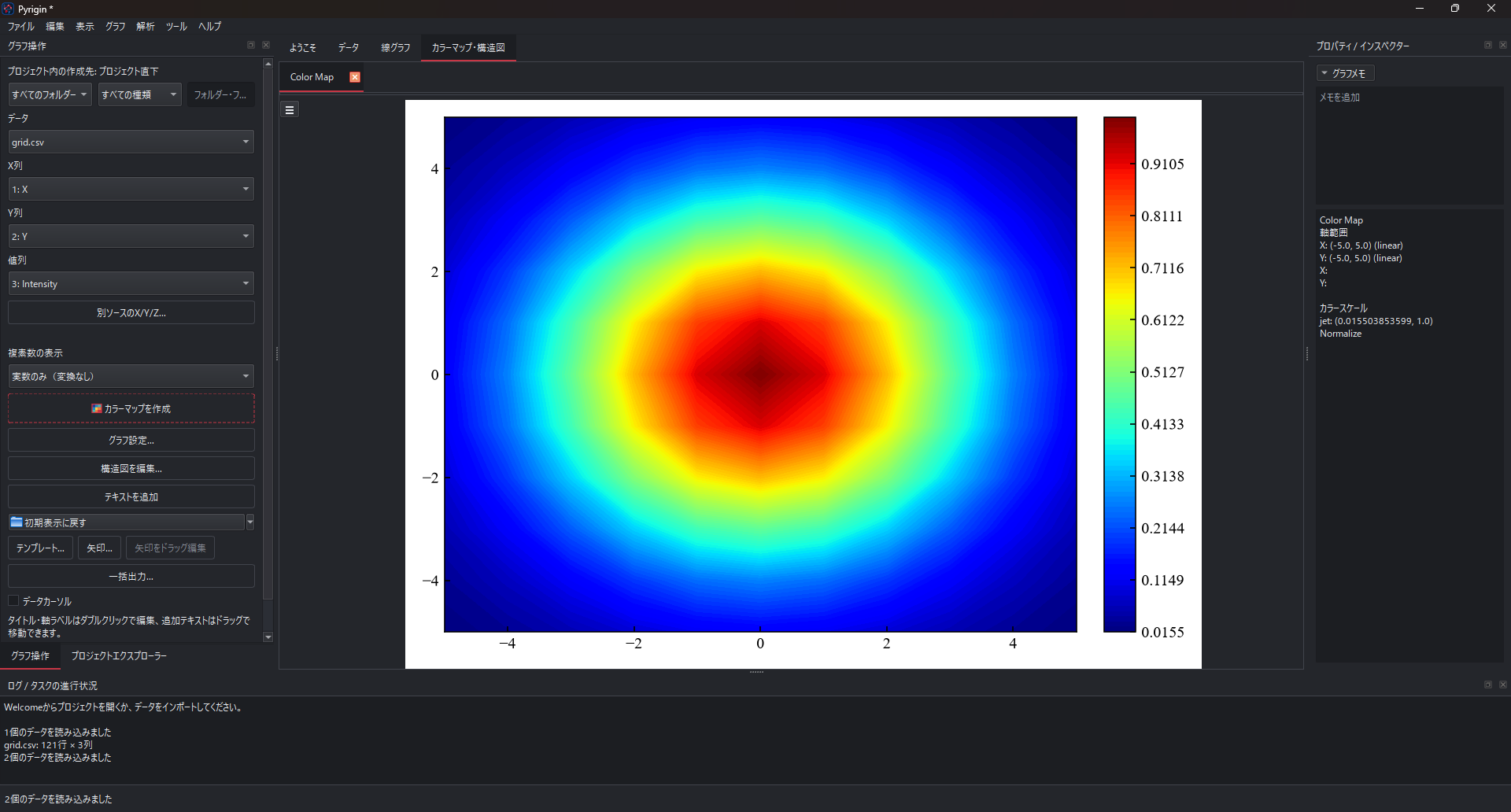Close the グラフ操作 panel via its X icon
The width and height of the screenshot is (1511, 812).
[x=266, y=46]
